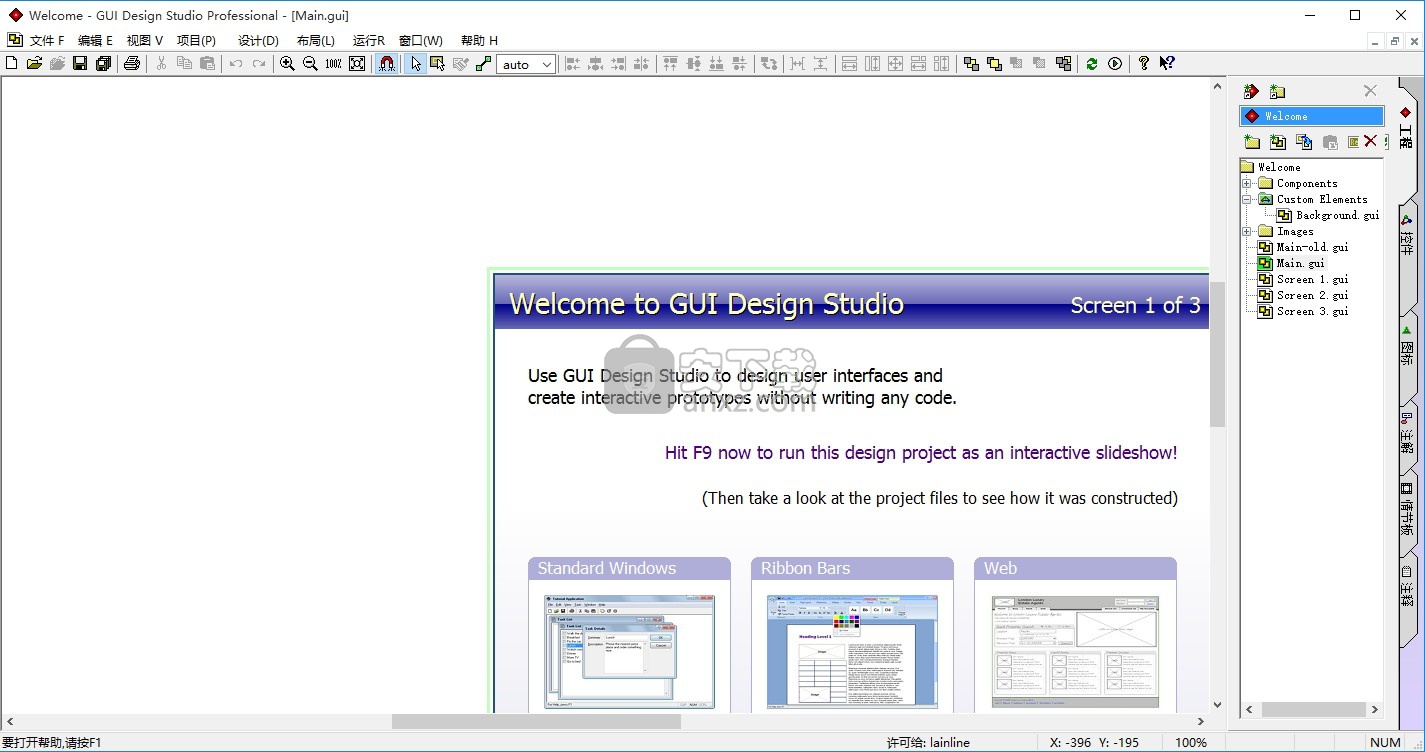Click the new design file icon in panel
The image size is (1425, 752).
pos(1277,142)
